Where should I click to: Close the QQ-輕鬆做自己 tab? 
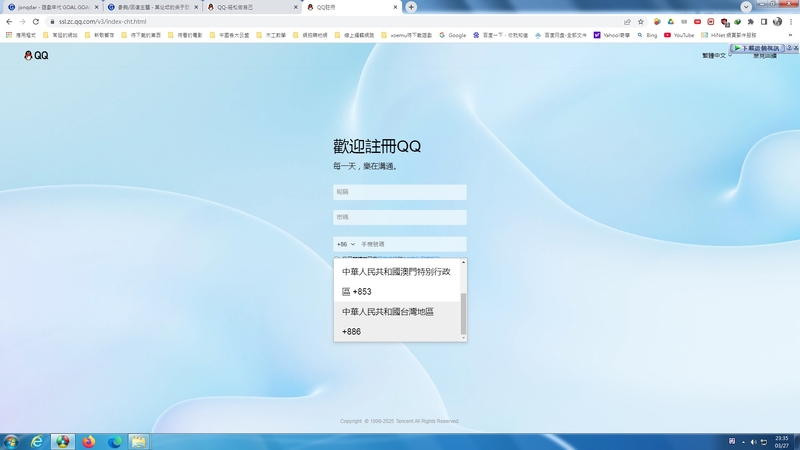click(x=295, y=7)
